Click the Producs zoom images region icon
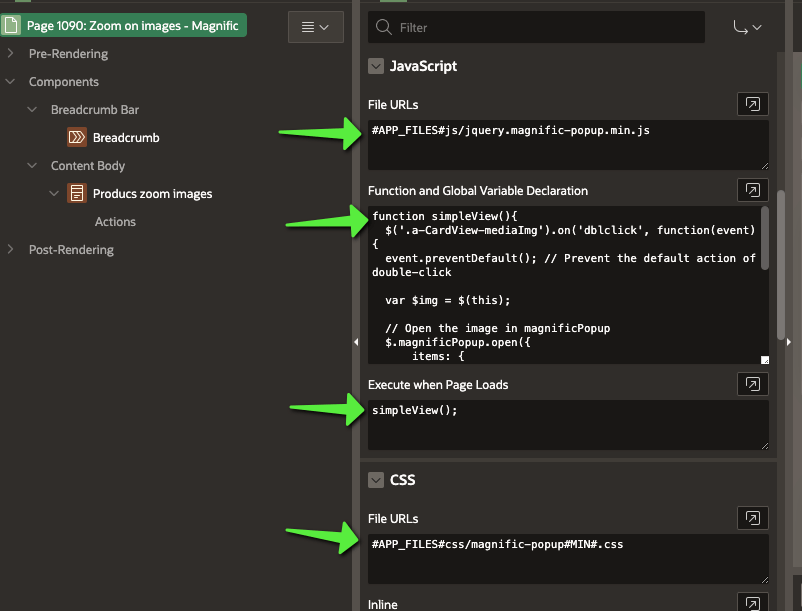This screenshot has height=611, width=802. tap(77, 193)
